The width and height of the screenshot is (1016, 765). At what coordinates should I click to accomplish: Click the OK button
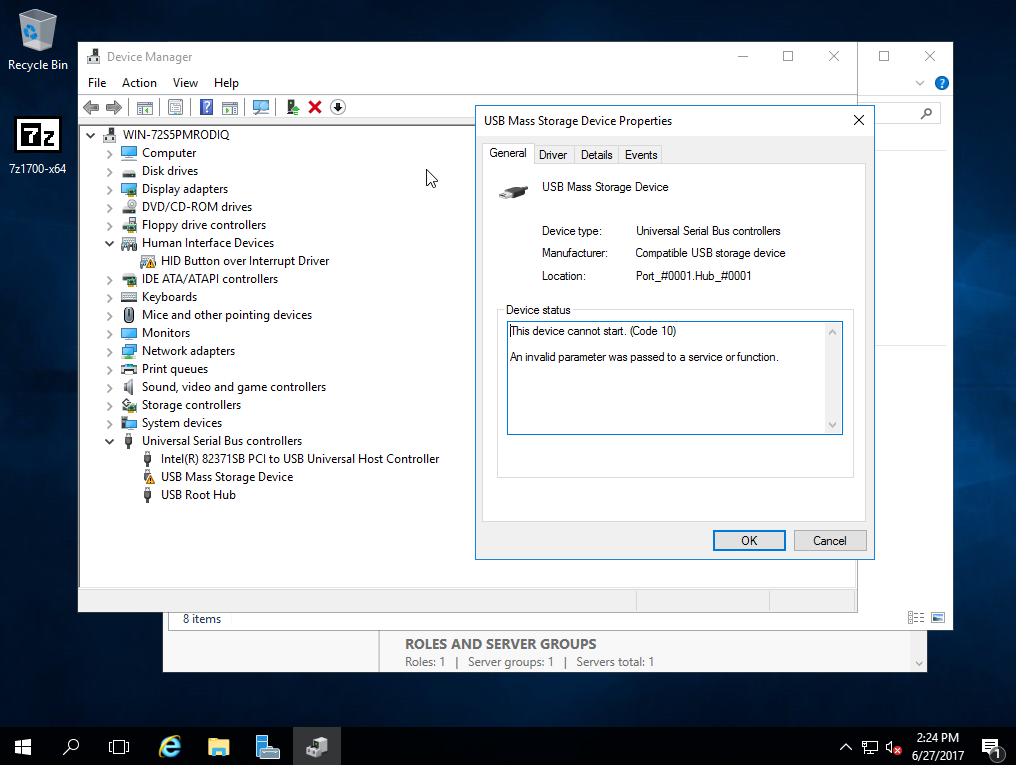(749, 541)
